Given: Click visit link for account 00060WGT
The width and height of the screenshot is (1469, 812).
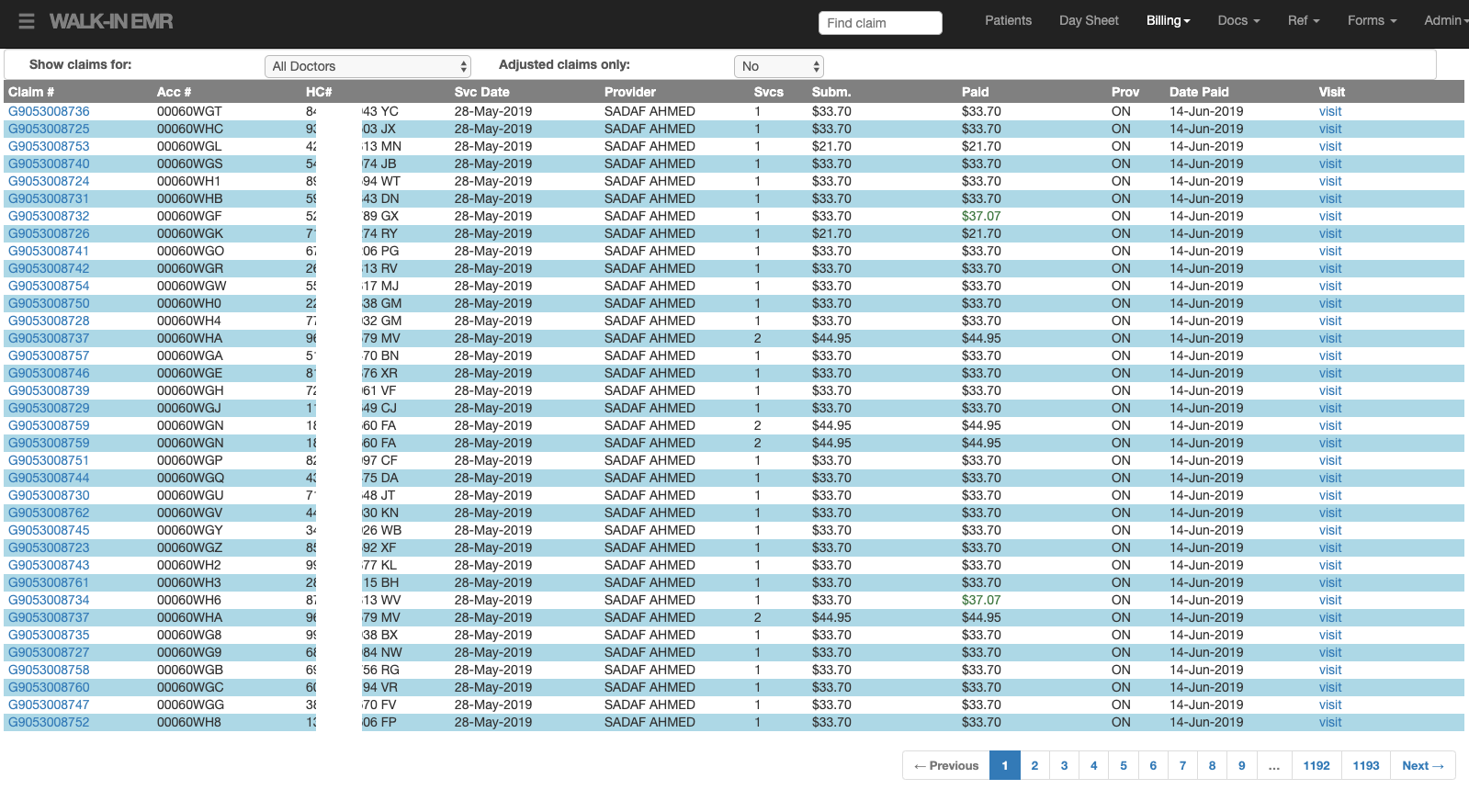Looking at the screenshot, I should tap(1330, 111).
